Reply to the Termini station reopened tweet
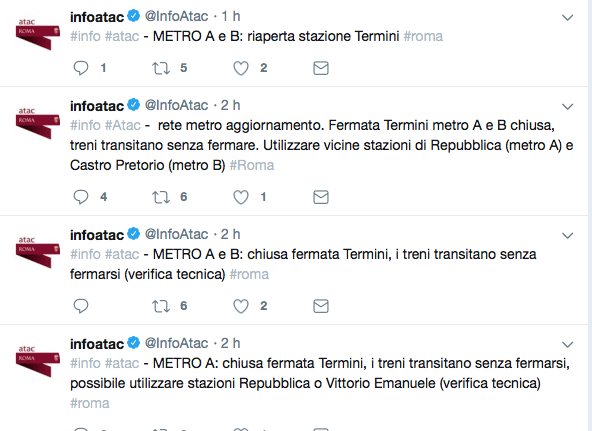 (80, 68)
